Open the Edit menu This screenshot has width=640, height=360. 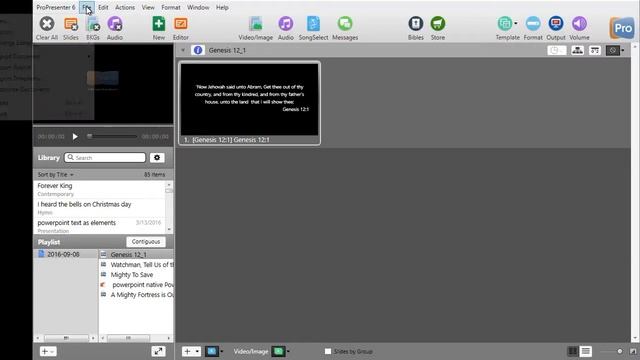point(103,7)
